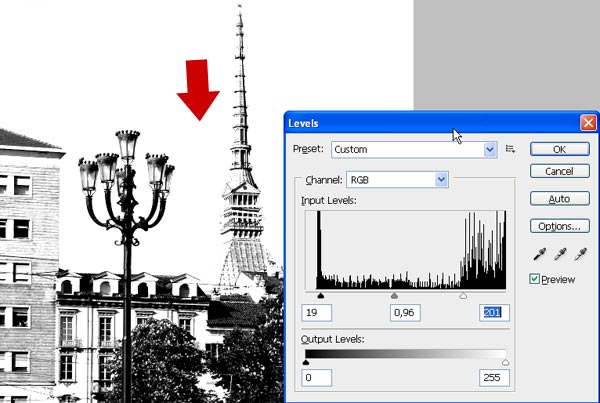Click the output black level slider

(x=306, y=362)
